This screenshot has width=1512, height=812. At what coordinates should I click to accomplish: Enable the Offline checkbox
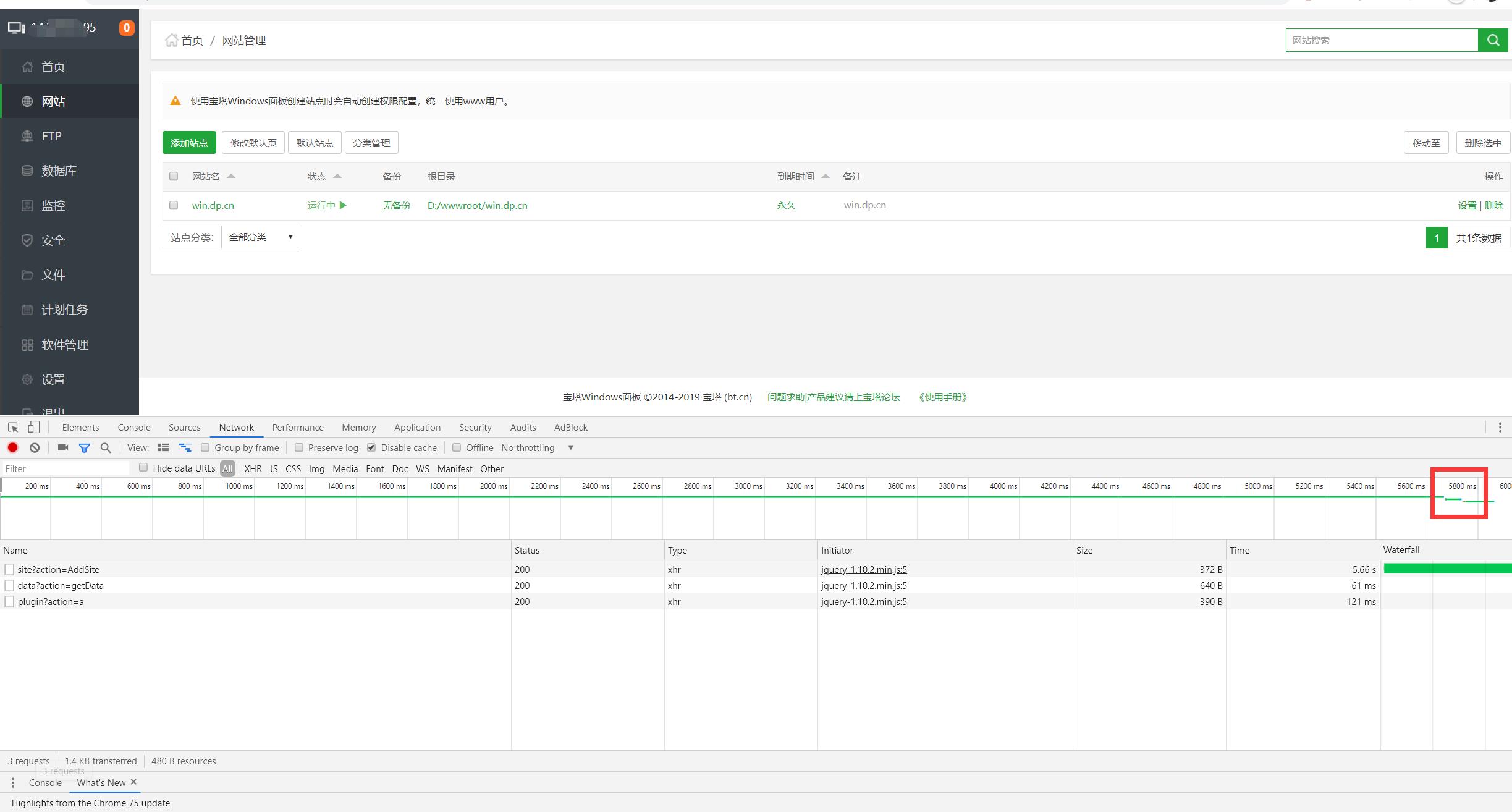[457, 447]
